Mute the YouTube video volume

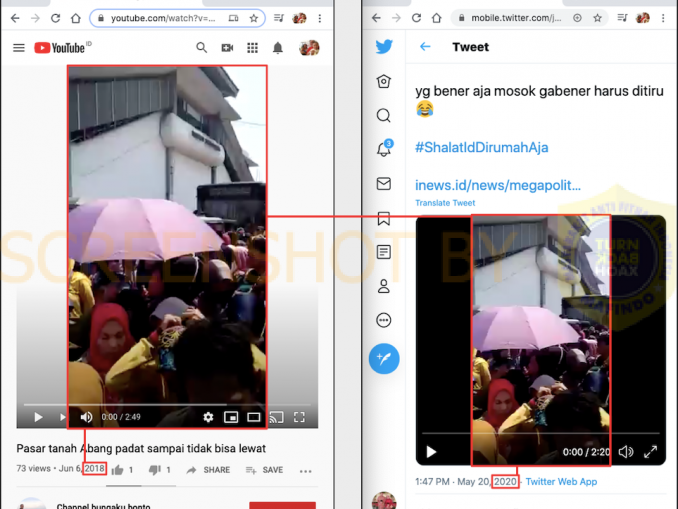point(86,417)
